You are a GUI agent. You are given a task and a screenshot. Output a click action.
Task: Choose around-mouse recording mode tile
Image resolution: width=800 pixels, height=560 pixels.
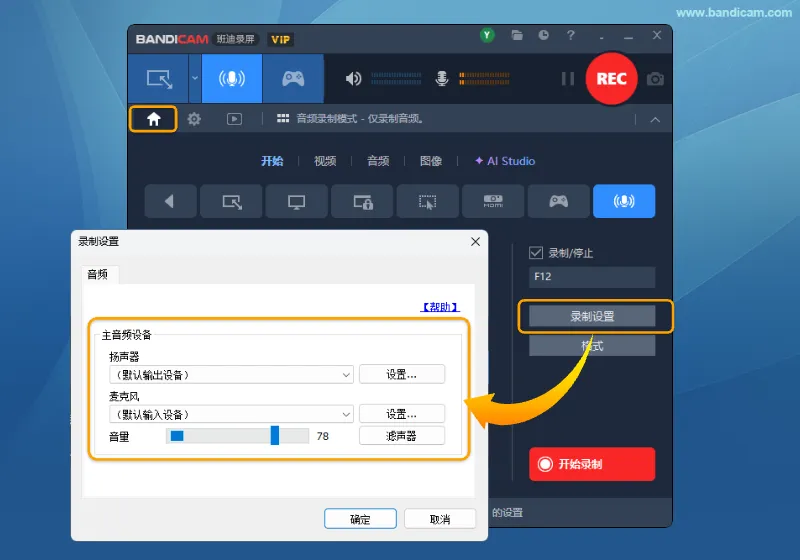(x=428, y=201)
